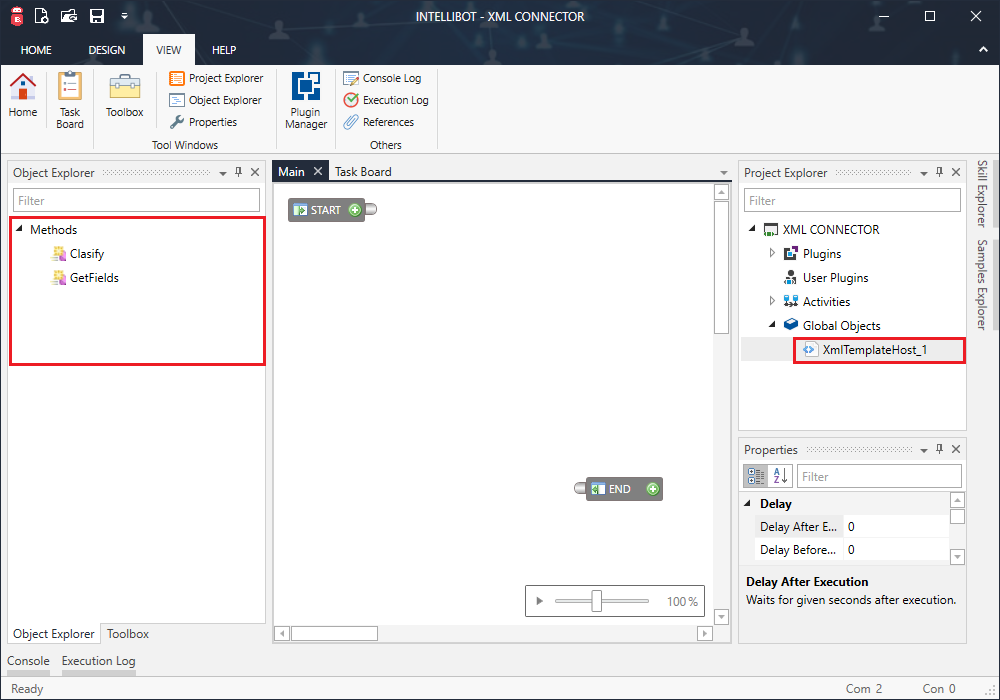Pin the Object Explorer panel

[x=239, y=172]
